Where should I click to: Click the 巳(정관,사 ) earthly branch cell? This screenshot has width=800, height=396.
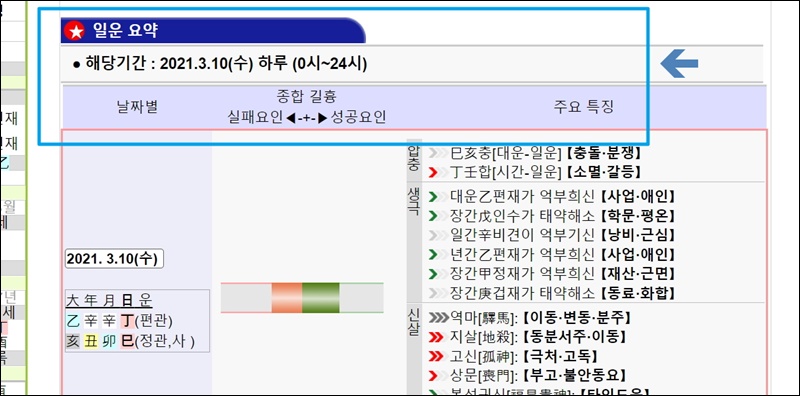tap(157, 340)
